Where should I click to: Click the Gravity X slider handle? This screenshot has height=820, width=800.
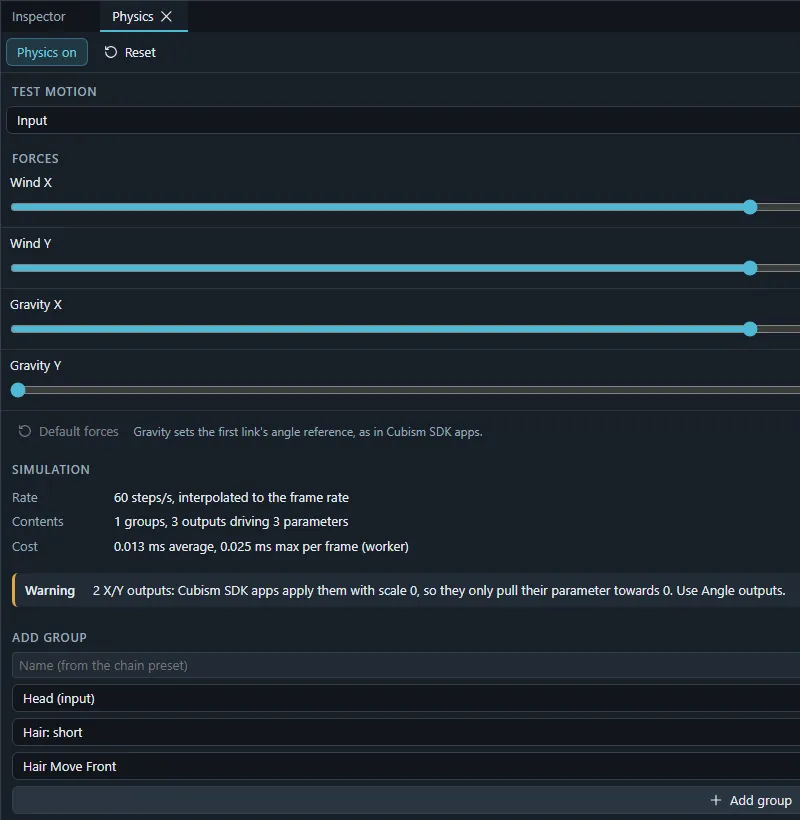coord(750,329)
